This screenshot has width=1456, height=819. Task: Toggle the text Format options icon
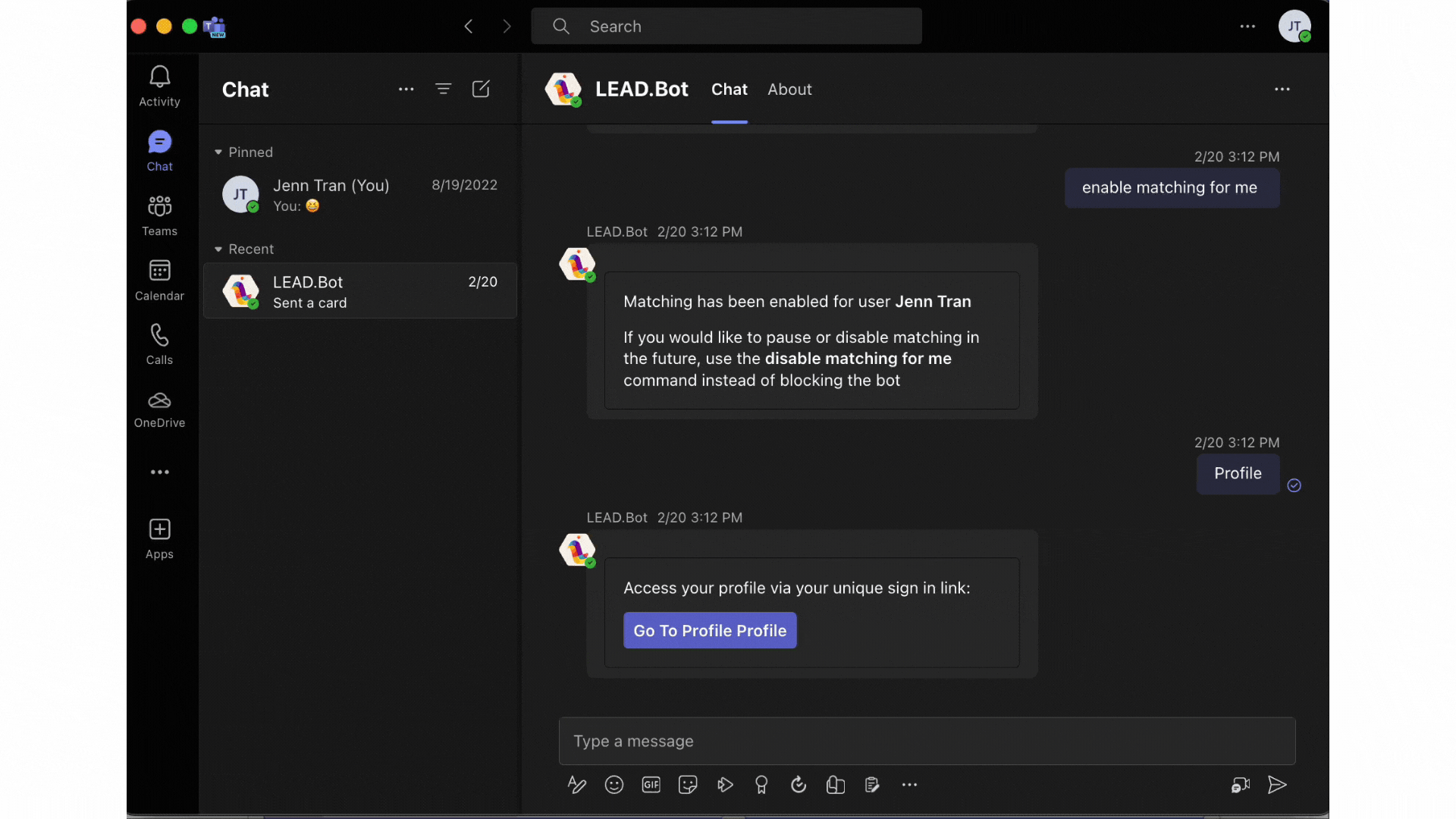tap(577, 785)
